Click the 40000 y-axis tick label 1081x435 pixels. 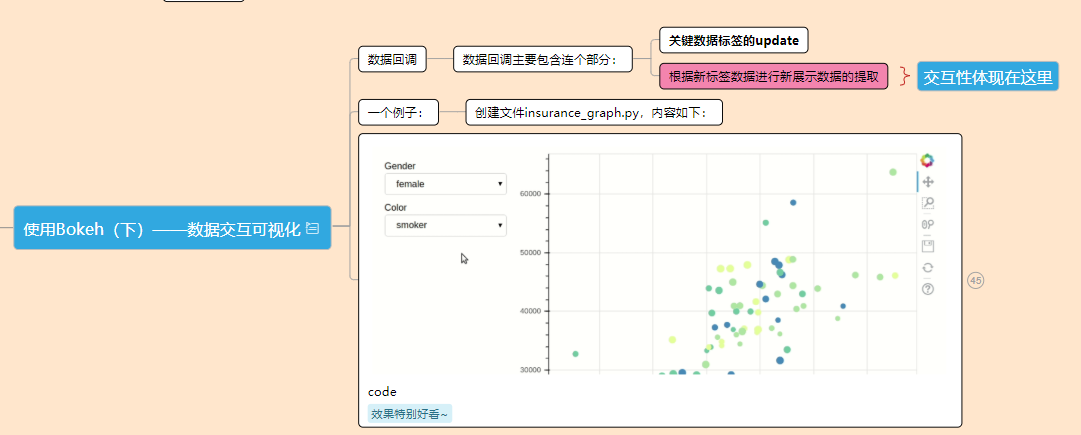(x=529, y=311)
